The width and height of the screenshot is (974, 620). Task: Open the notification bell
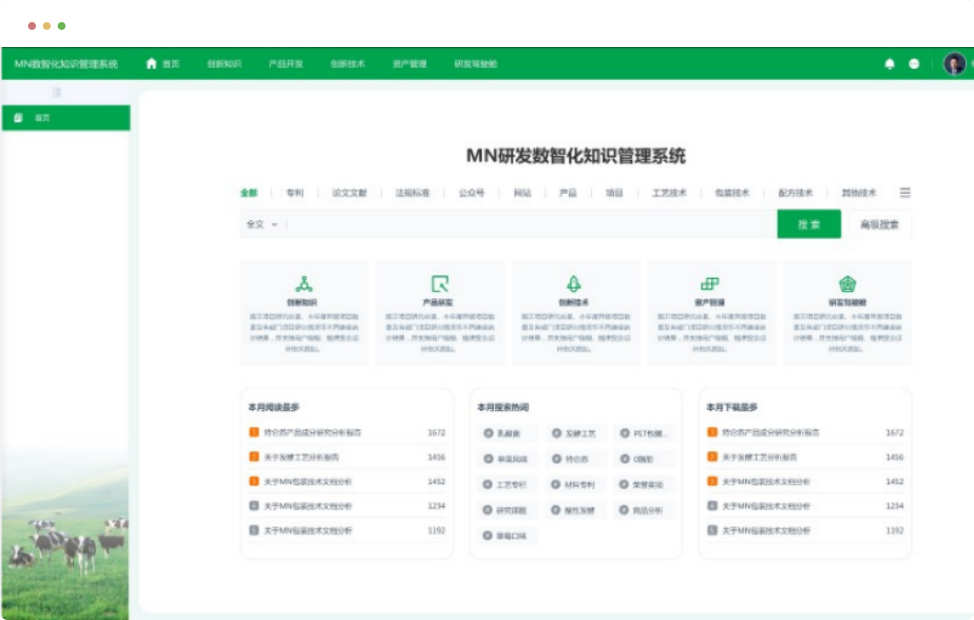click(x=890, y=64)
